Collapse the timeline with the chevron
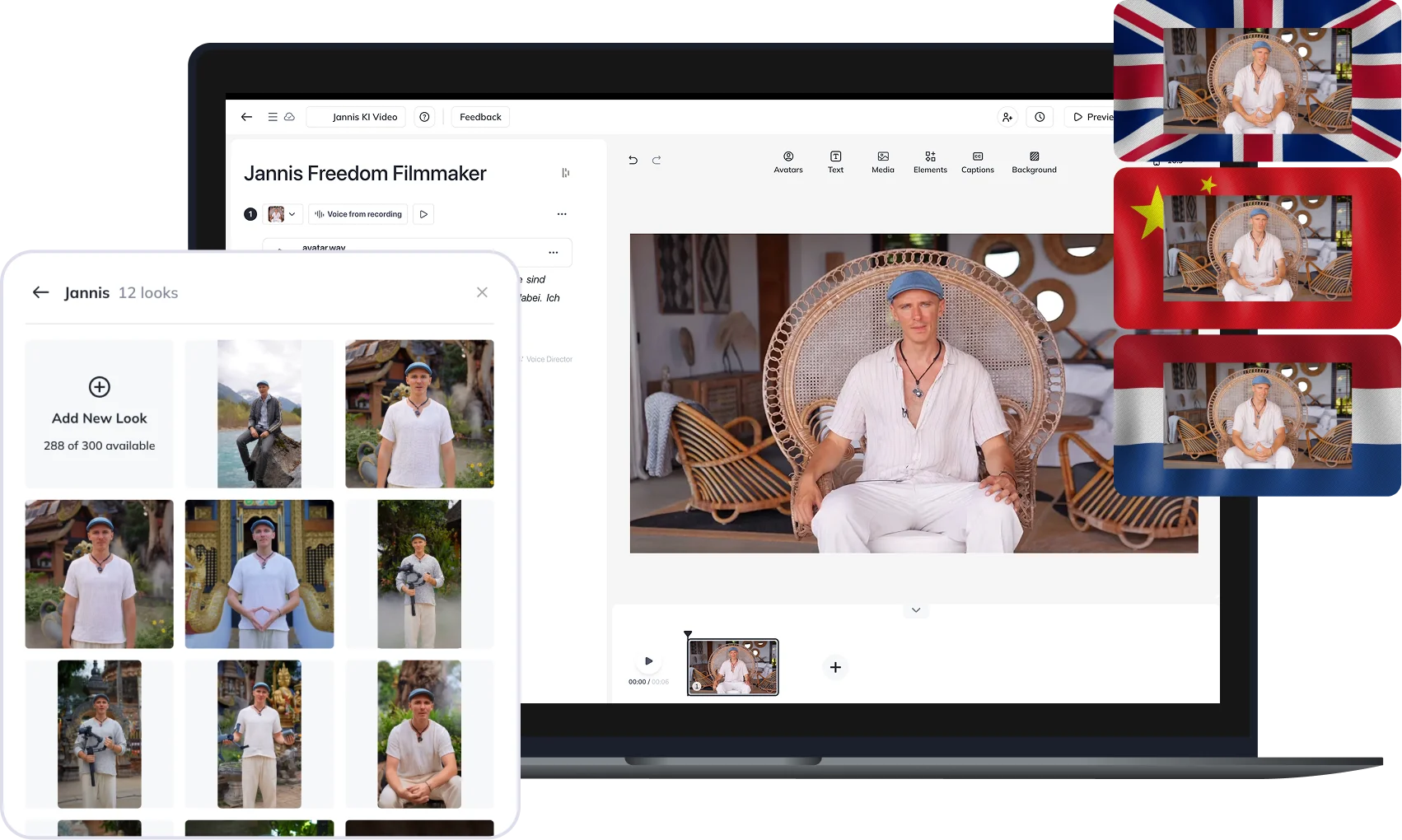Image resolution: width=1402 pixels, height=840 pixels. point(916,610)
